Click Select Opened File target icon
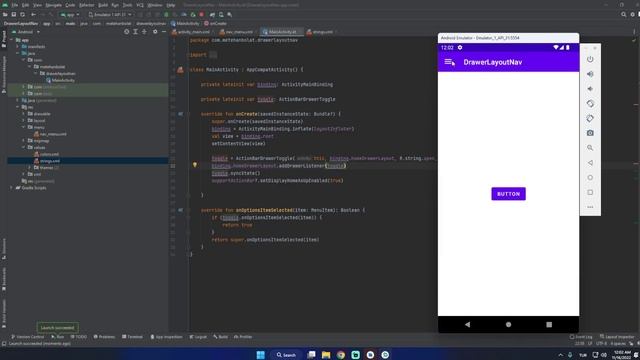The width and height of the screenshot is (640, 360). tap(127, 31)
